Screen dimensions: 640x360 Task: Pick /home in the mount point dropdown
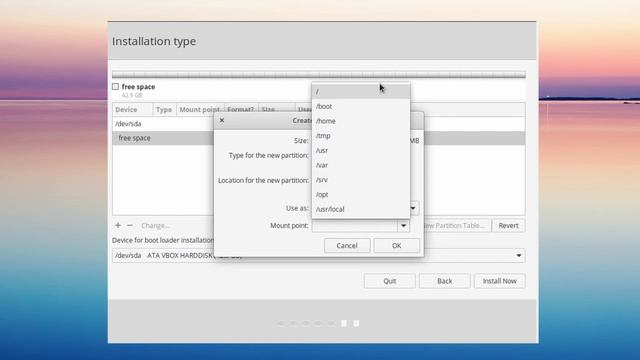point(360,121)
